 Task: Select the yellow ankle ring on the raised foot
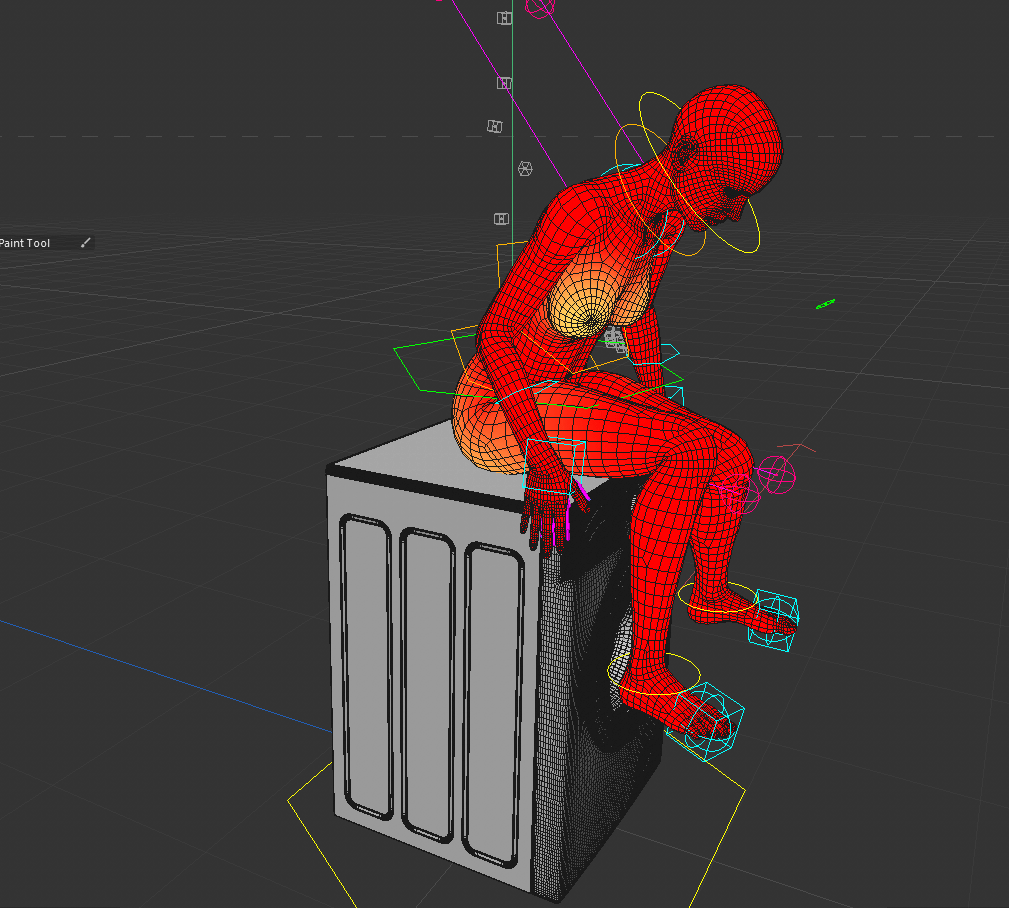[x=717, y=598]
